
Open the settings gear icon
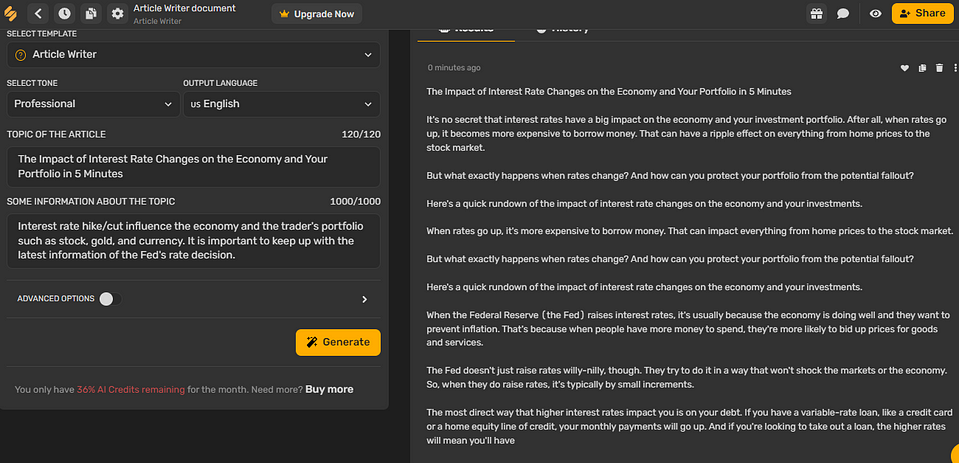pyautogui.click(x=117, y=14)
